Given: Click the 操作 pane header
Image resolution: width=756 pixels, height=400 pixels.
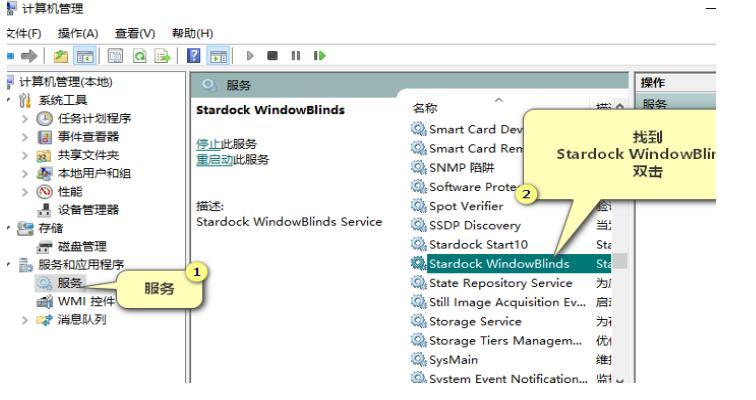Looking at the screenshot, I should click(x=675, y=83).
